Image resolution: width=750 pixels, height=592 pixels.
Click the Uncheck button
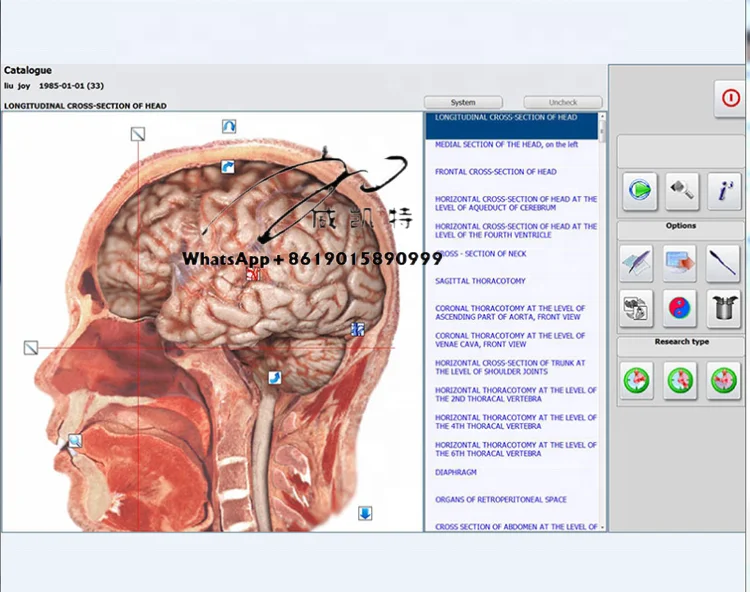562,102
